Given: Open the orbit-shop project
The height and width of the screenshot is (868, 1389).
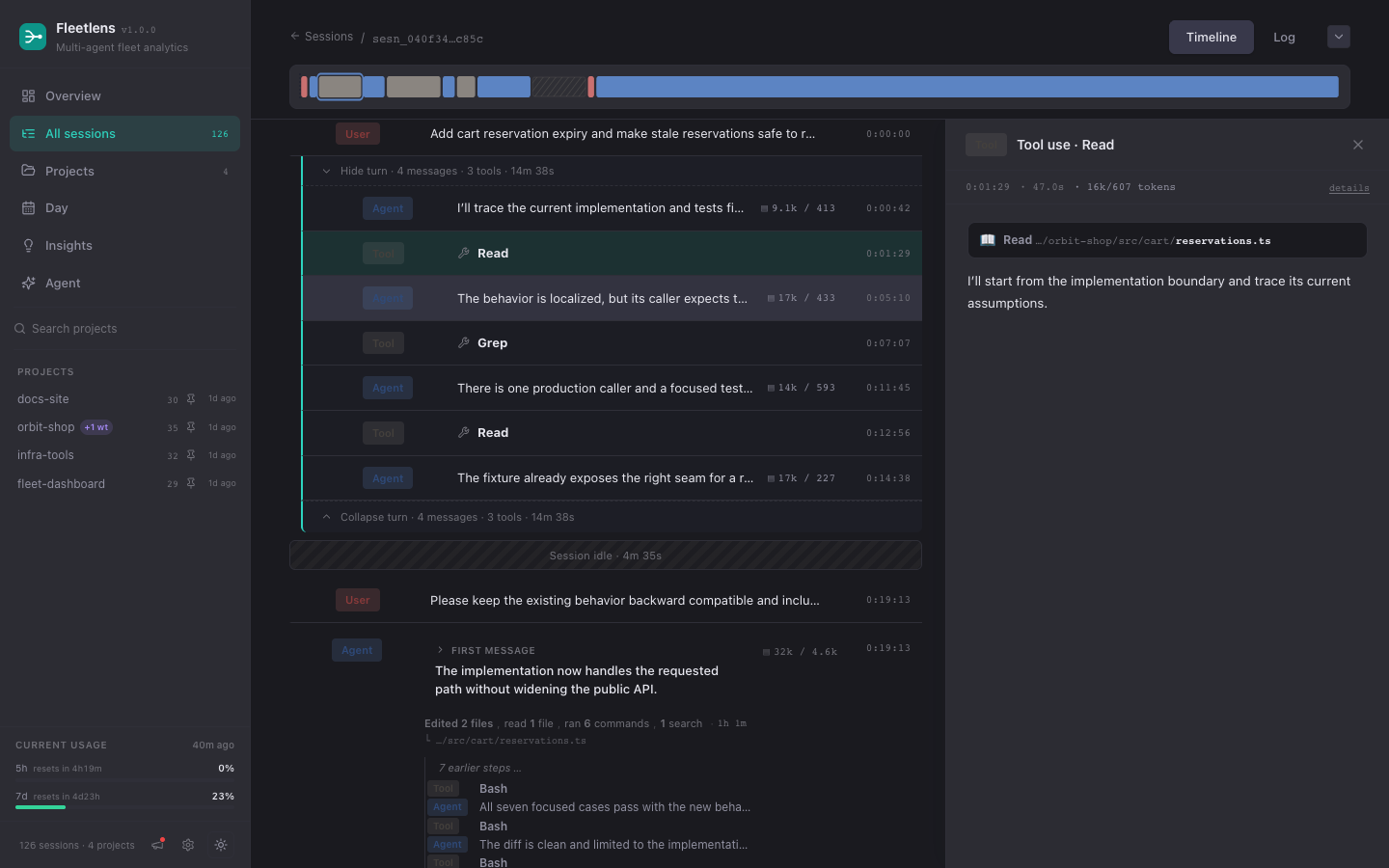Looking at the screenshot, I should [x=45, y=427].
